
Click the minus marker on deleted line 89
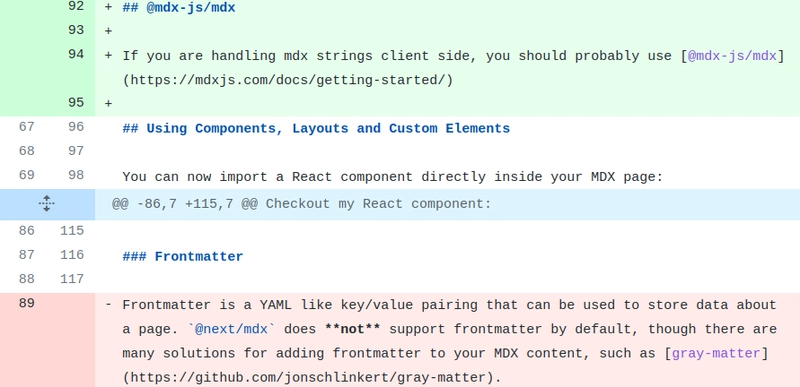tap(108, 304)
